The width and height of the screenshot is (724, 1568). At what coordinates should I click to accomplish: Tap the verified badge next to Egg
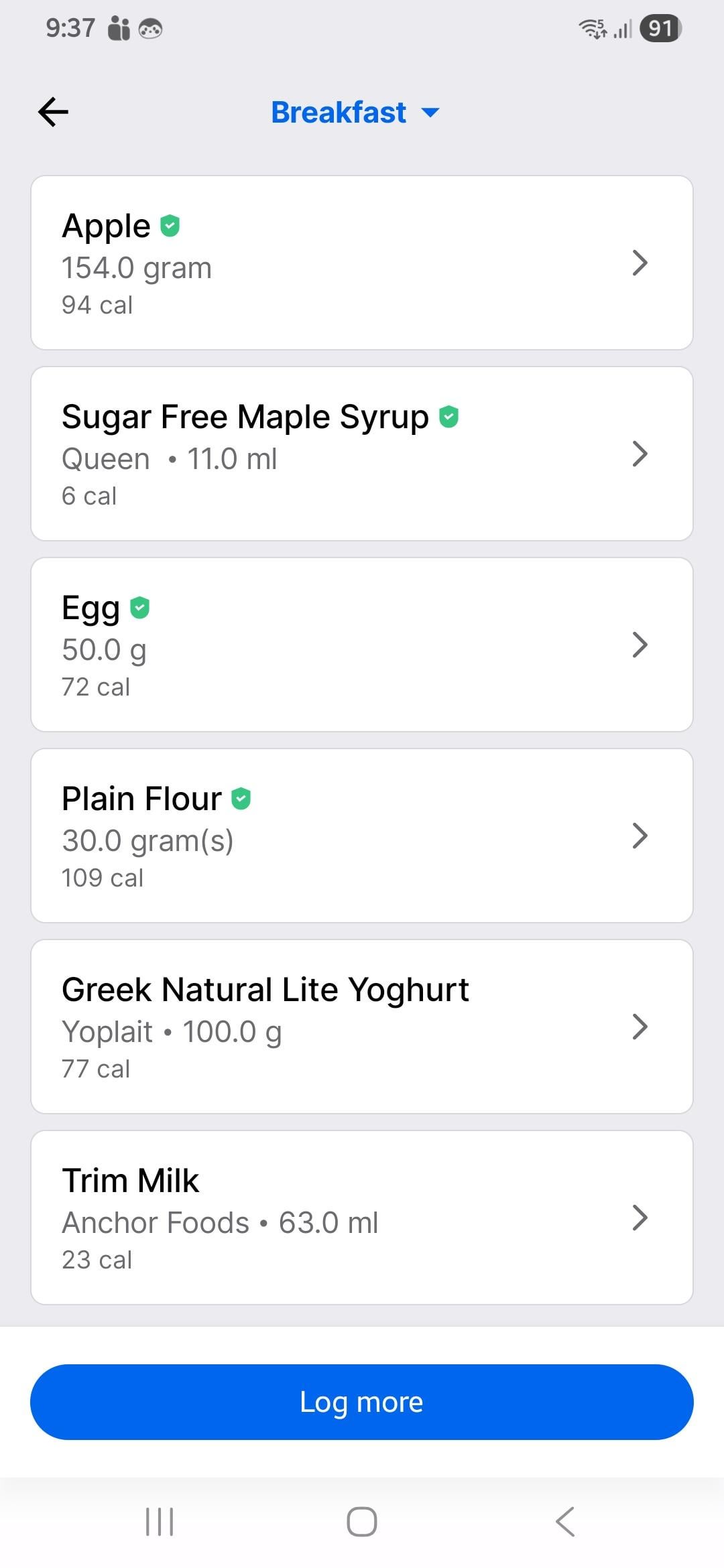click(139, 608)
